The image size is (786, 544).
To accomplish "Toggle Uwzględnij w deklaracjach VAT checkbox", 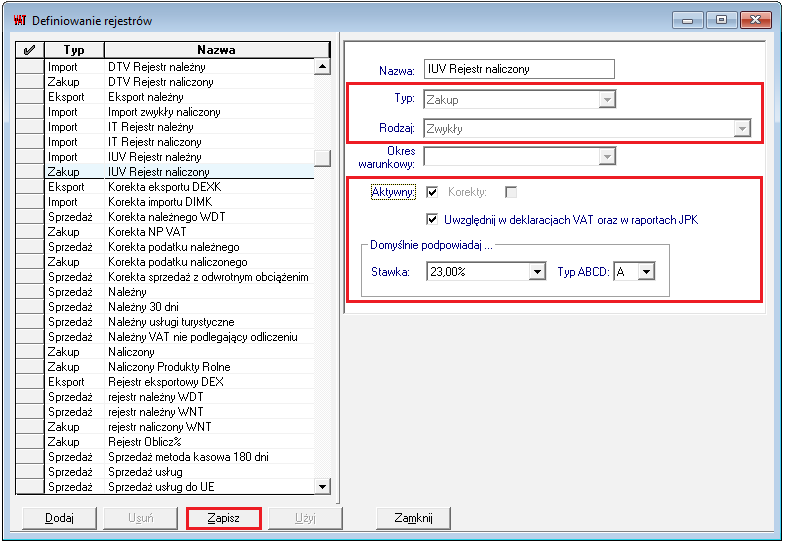I will (432, 220).
